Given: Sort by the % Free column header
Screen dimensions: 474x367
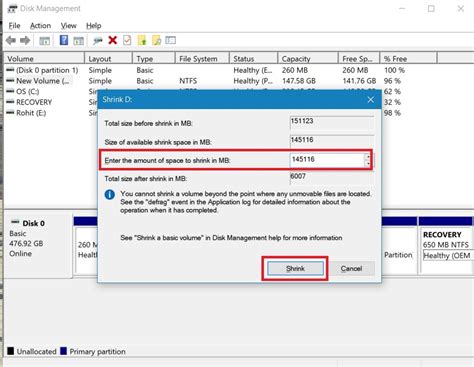Looking at the screenshot, I should click(x=408, y=59).
